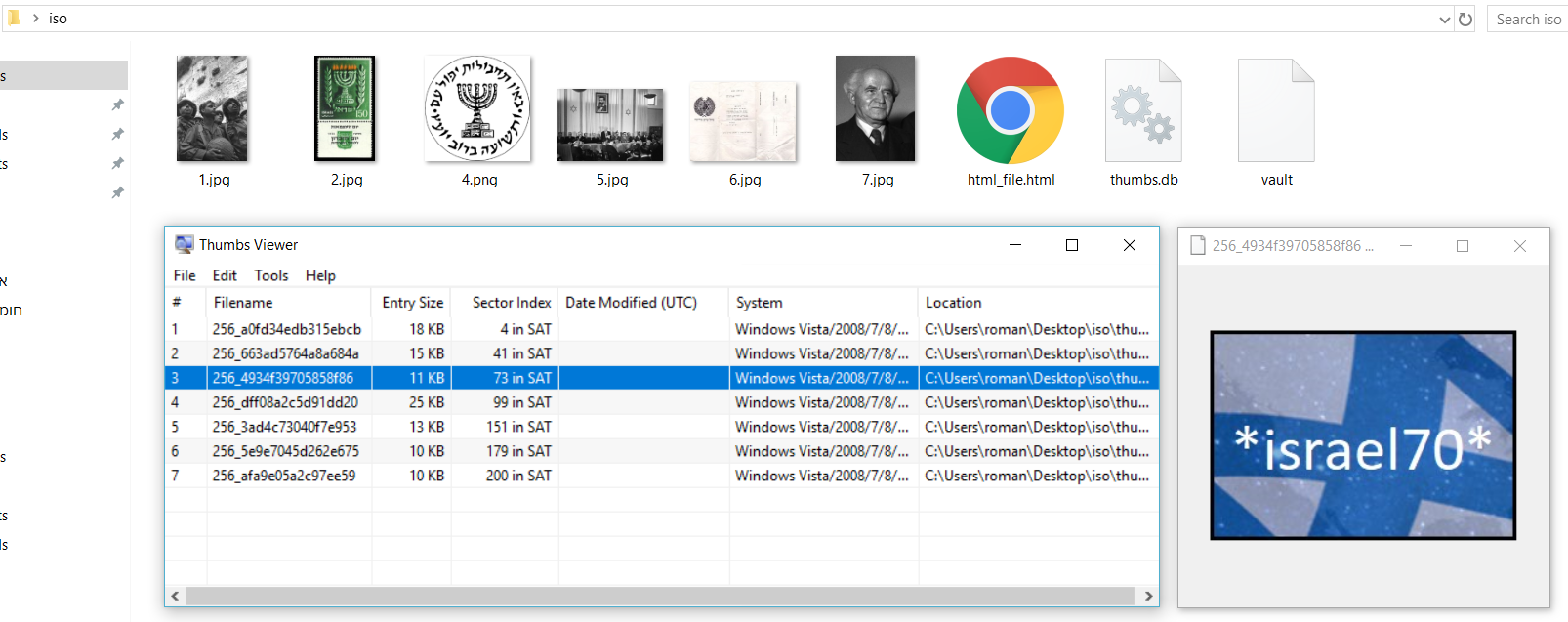Click the 41 in SAT sector cell
Viewport: 1568px width, 622px height.
(522, 353)
